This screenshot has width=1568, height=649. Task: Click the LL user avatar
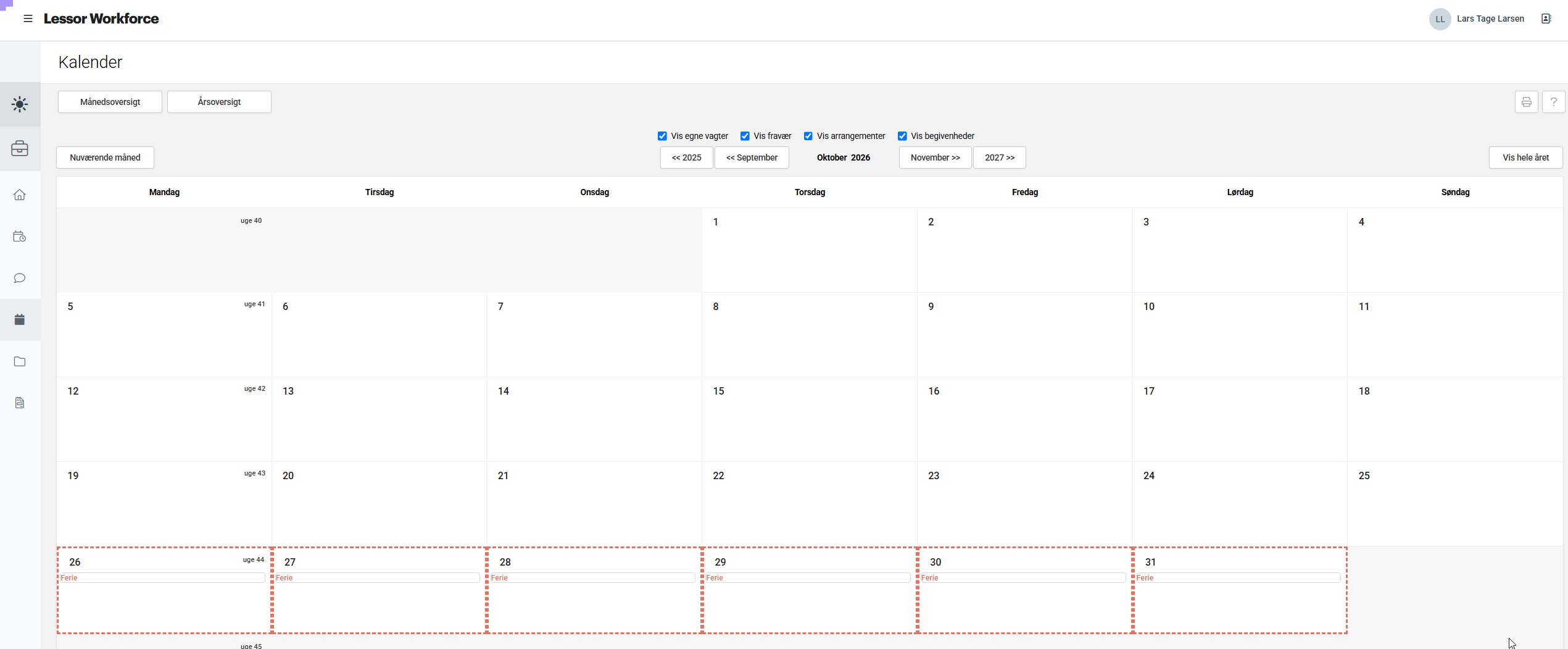(1440, 19)
